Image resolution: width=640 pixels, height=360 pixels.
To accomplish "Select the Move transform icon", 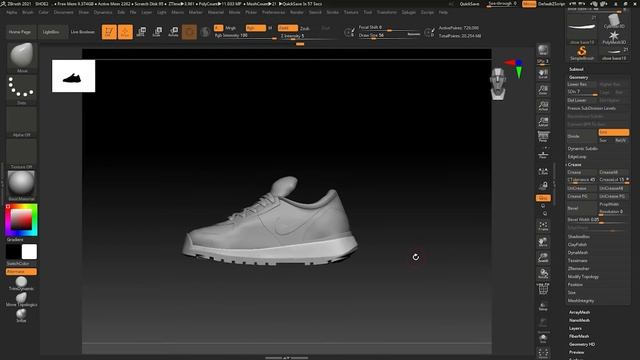I will (141, 32).
